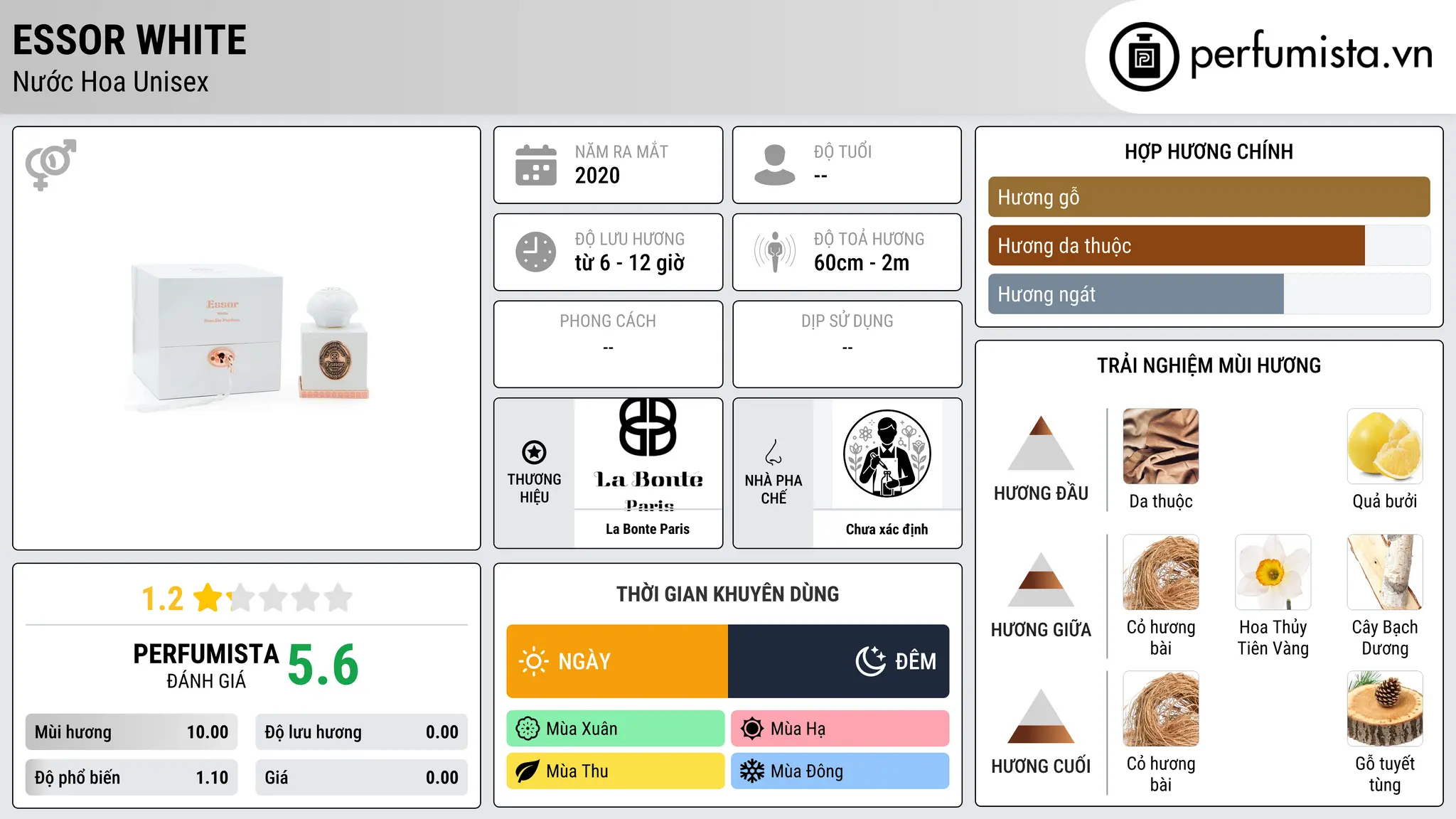Click the Mùi hương 10.00 score row
1456x819 pixels.
pyautogui.click(x=132, y=732)
